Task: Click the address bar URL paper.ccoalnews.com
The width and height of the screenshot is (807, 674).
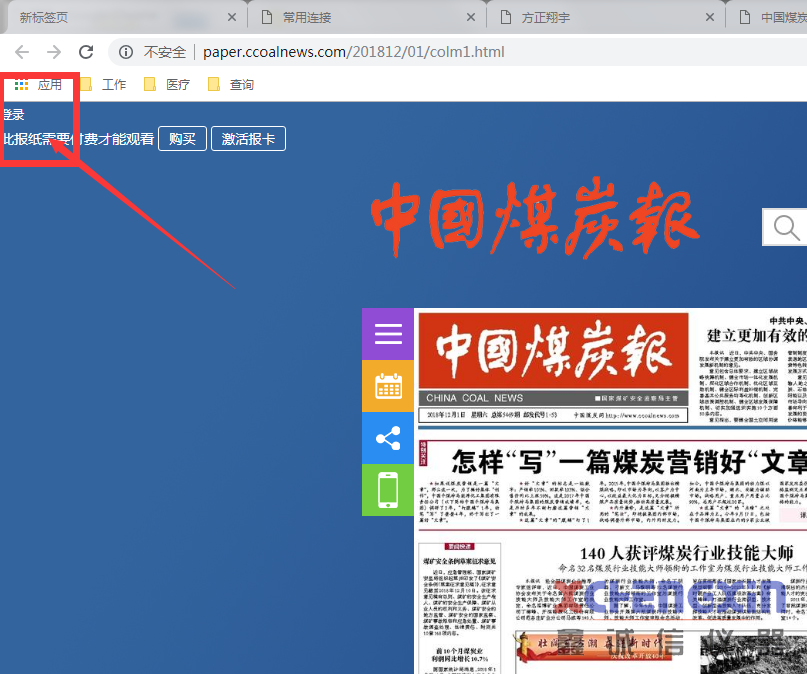Action: [x=353, y=52]
